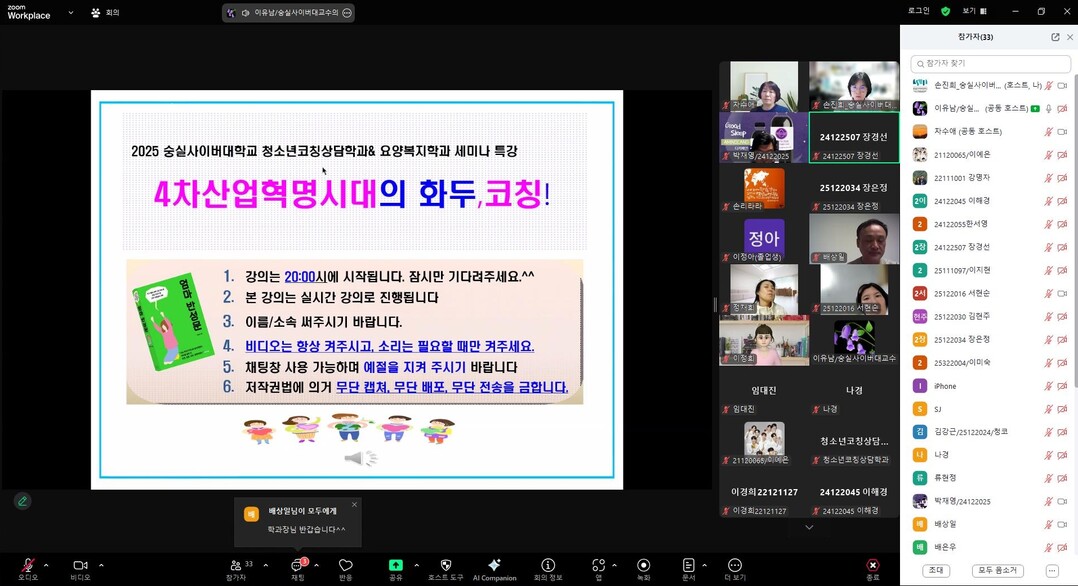
Task: Click the Mute All button
Action: (997, 570)
